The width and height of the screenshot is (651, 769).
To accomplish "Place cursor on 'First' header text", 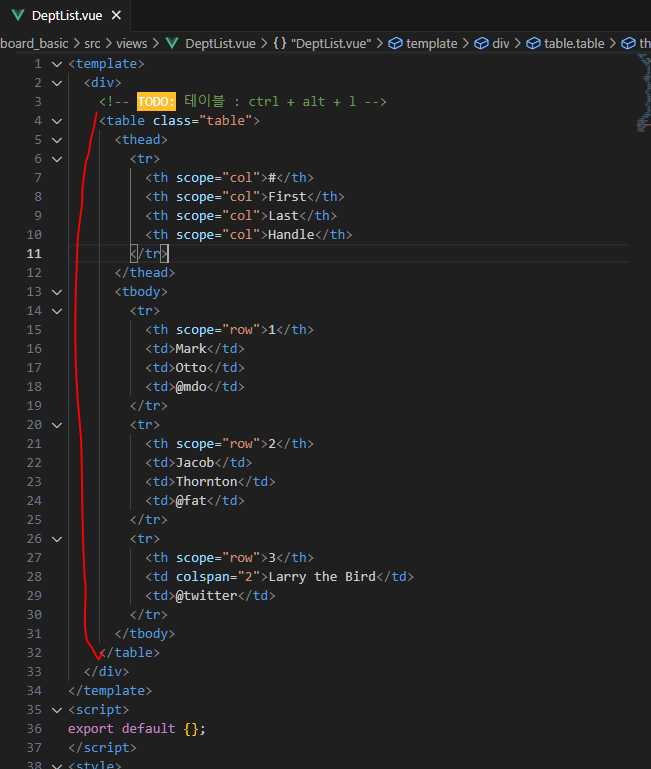I will (287, 197).
